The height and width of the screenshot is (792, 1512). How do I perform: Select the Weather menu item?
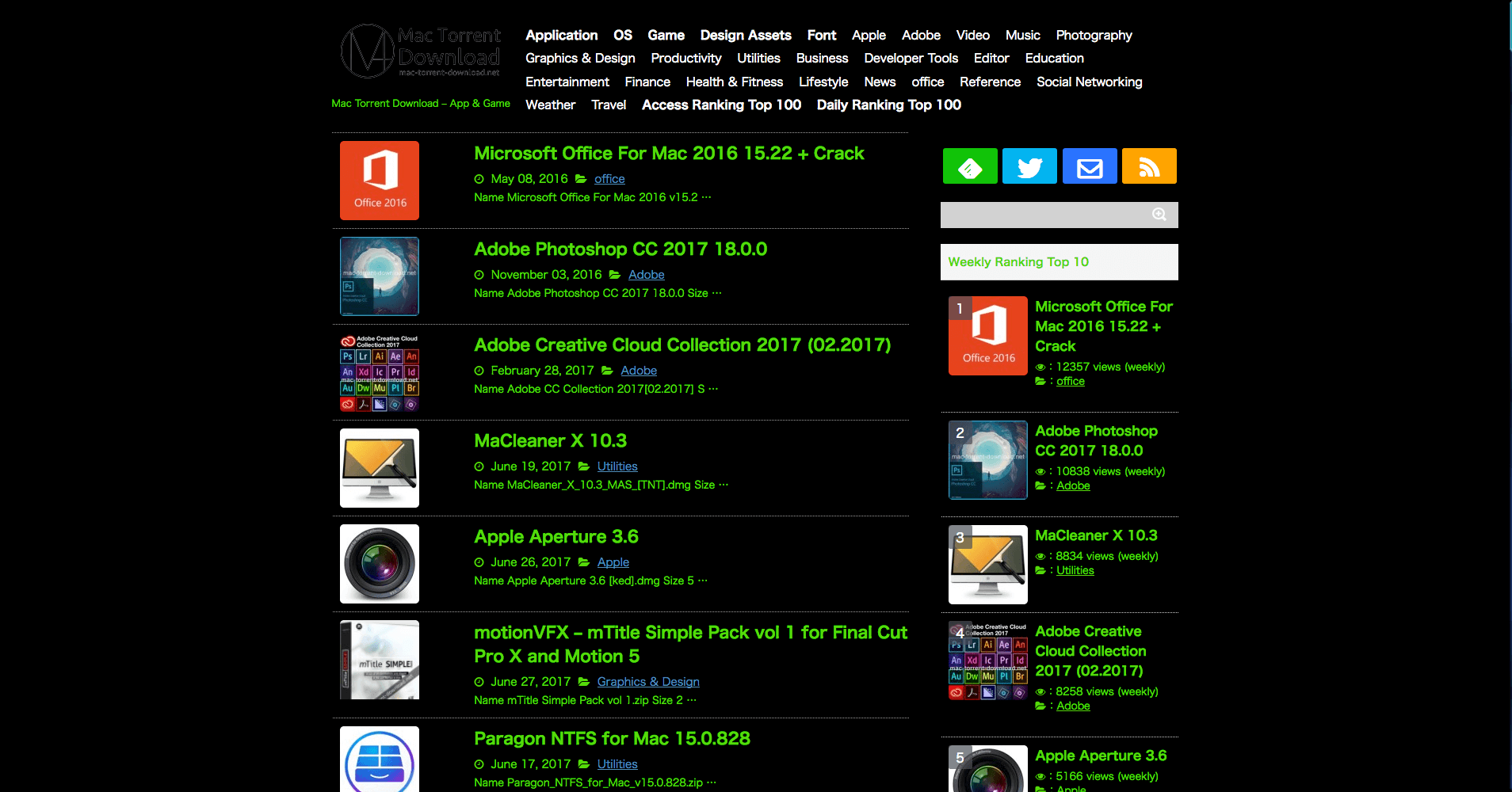pyautogui.click(x=550, y=105)
